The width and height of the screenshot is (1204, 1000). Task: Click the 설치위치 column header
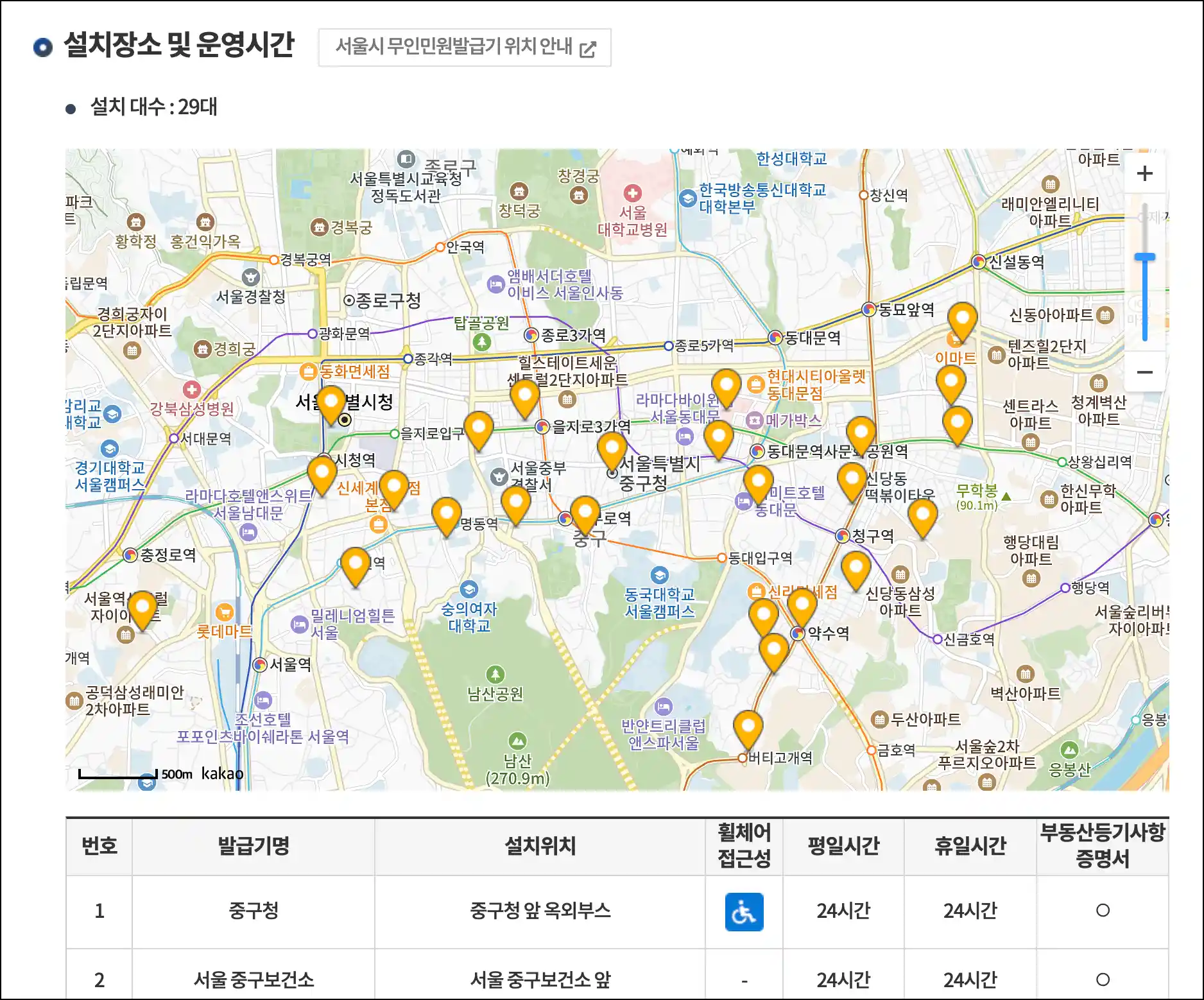click(540, 846)
